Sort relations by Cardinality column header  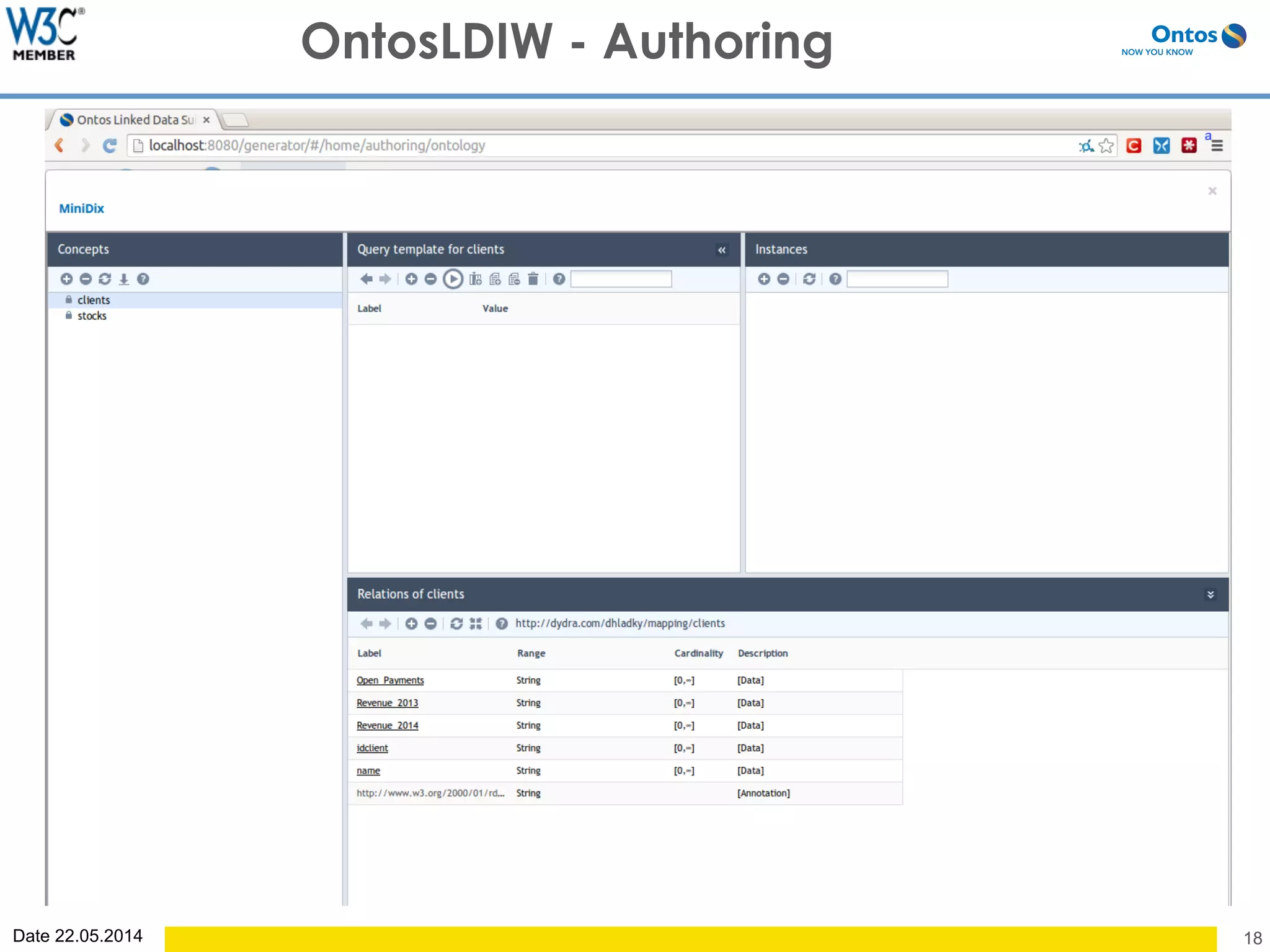699,653
